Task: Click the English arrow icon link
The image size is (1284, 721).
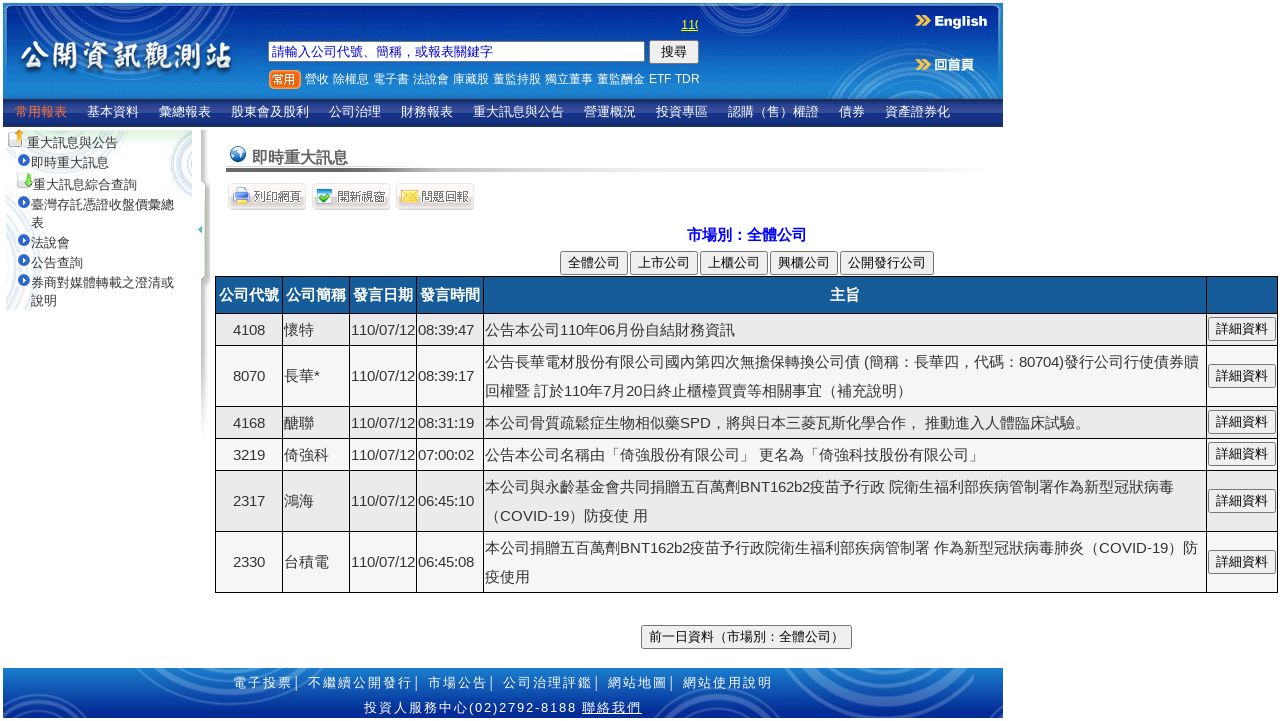Action: tap(951, 21)
